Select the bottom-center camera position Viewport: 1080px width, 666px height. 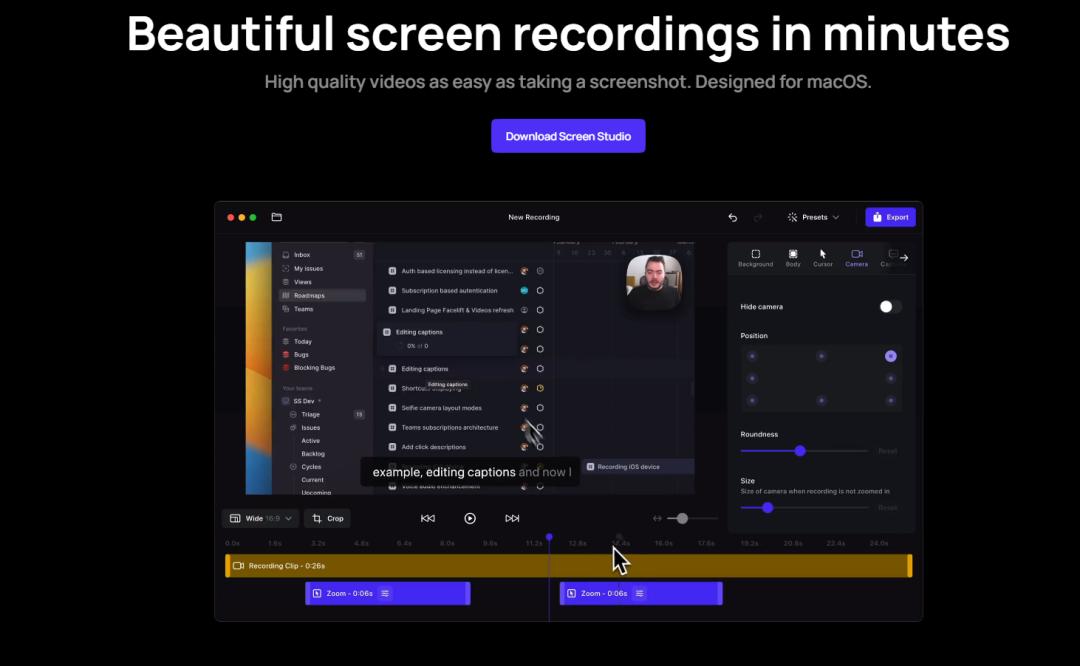coord(821,403)
